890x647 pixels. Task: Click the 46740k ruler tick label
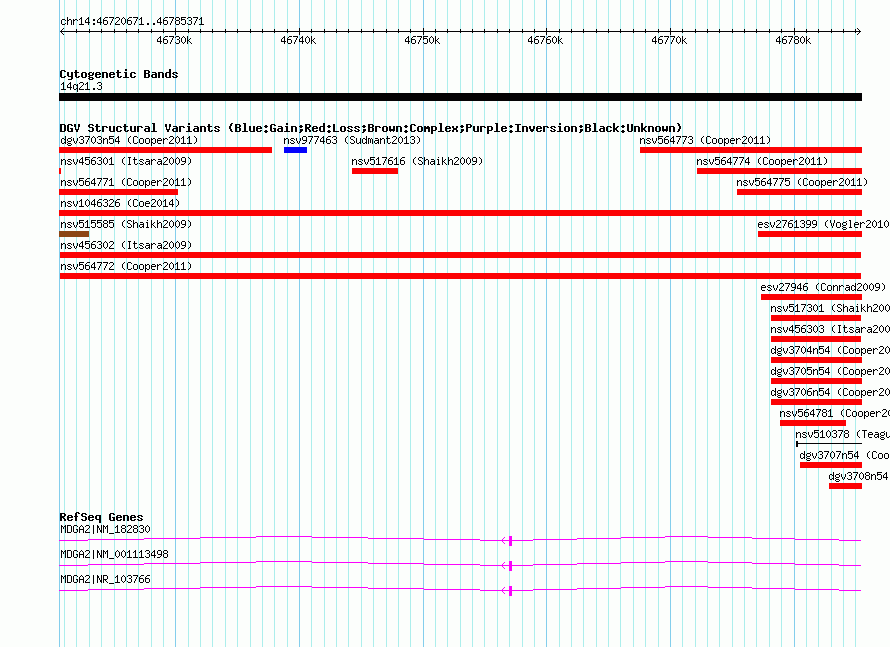[298, 40]
